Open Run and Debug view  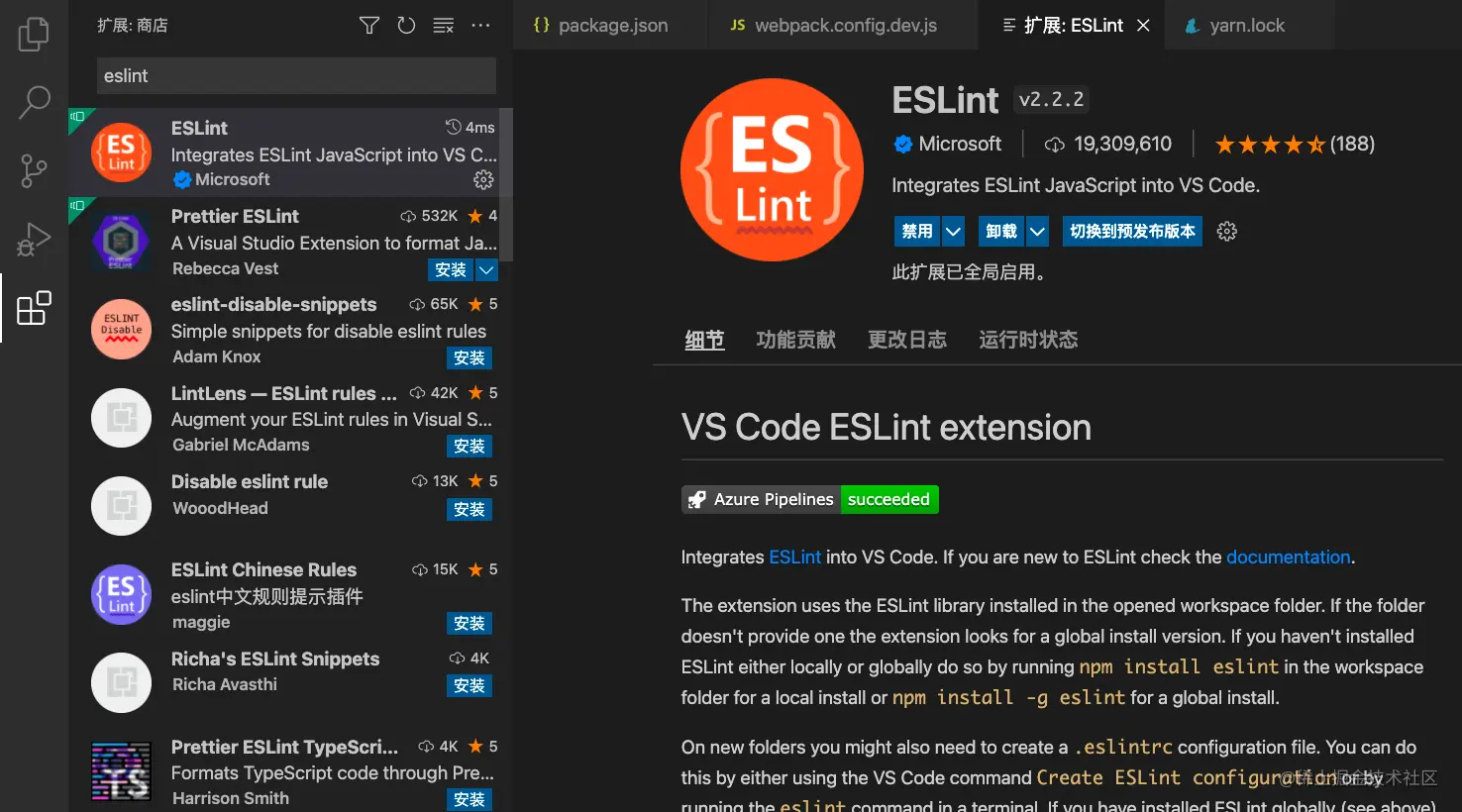34,240
